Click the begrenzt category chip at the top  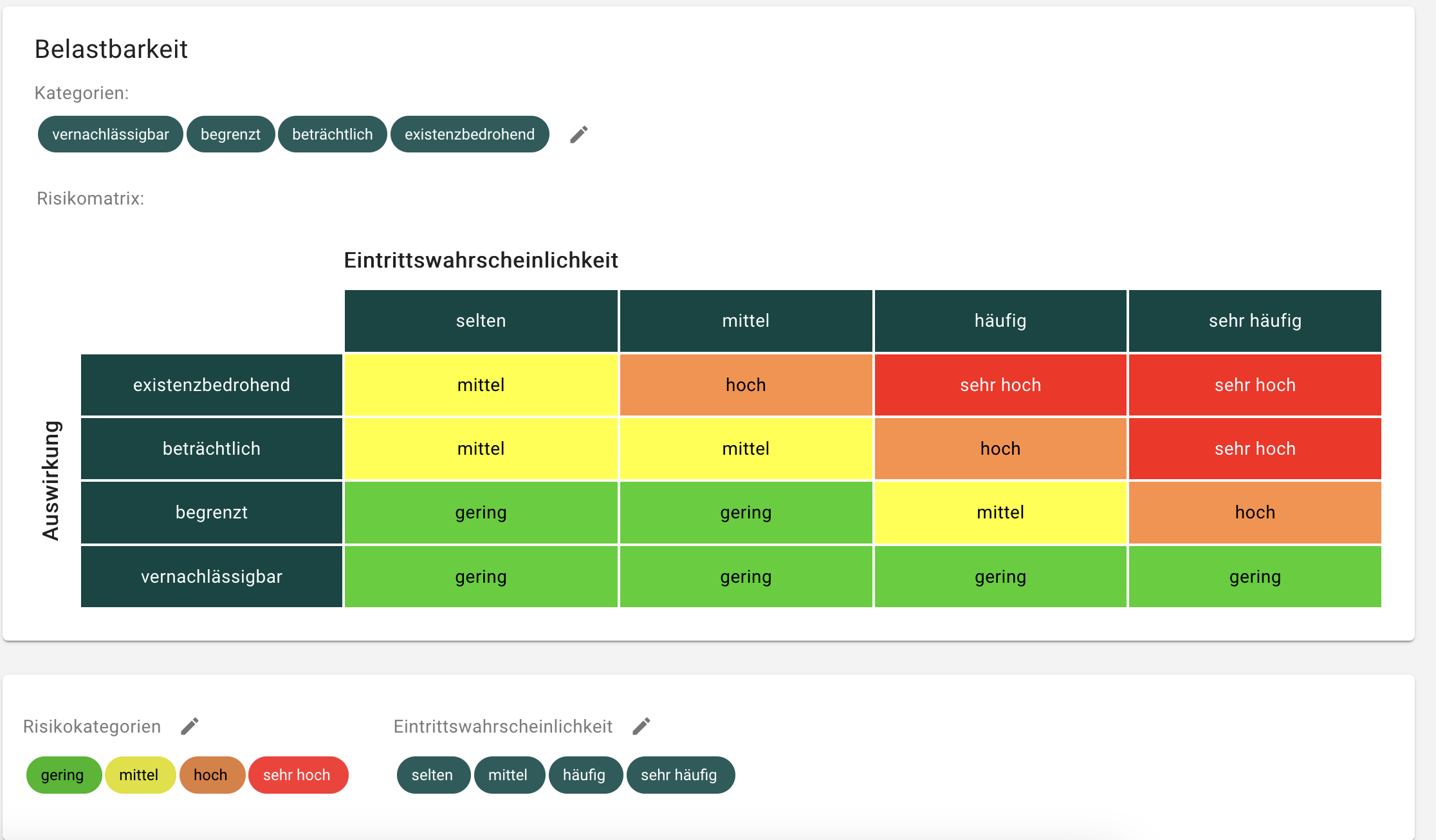pyautogui.click(x=230, y=134)
